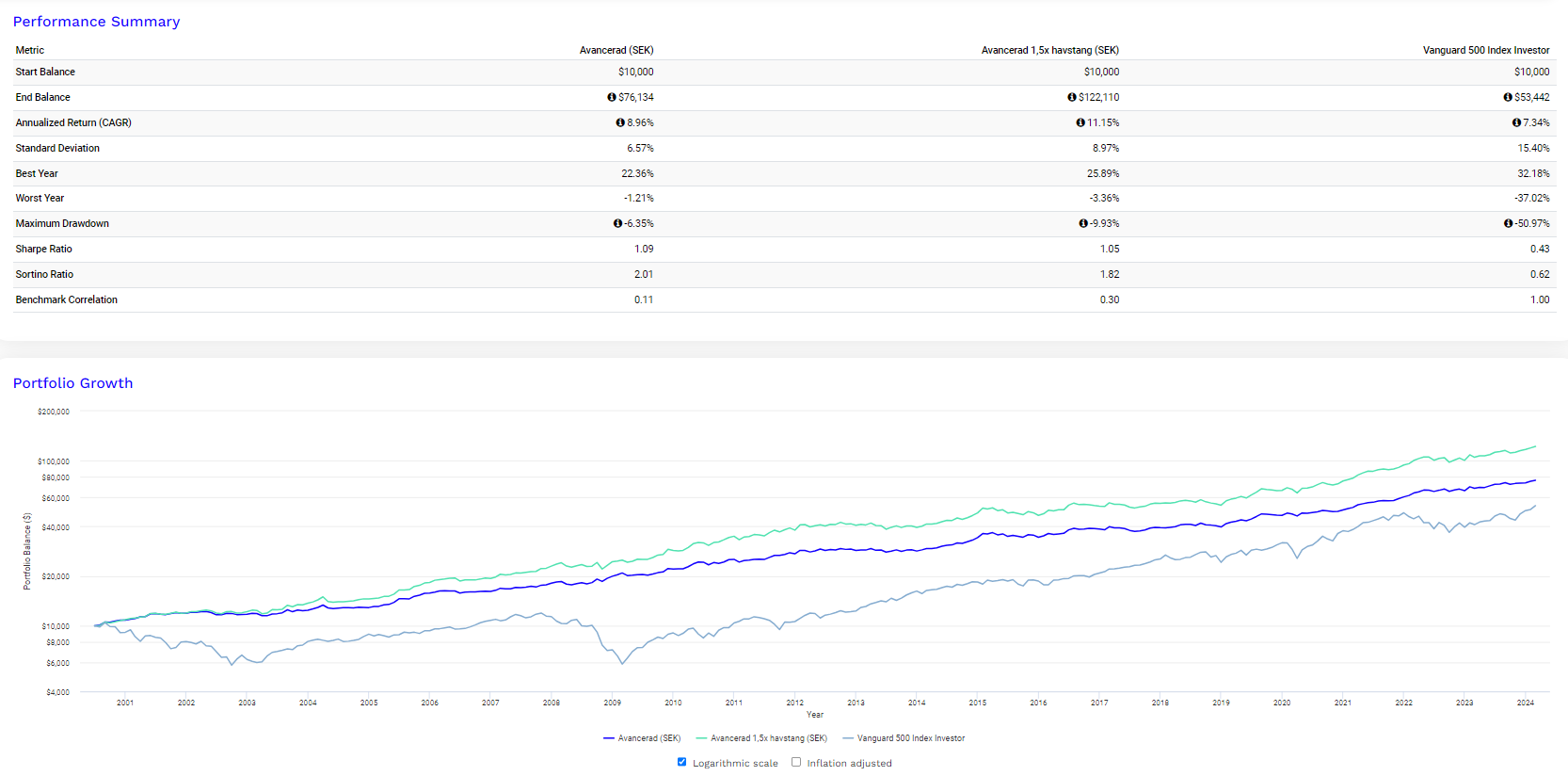Image resolution: width=1568 pixels, height=776 pixels.
Task: Toggle Vanguard 500 Index Investor legend entry
Action: coord(904,738)
